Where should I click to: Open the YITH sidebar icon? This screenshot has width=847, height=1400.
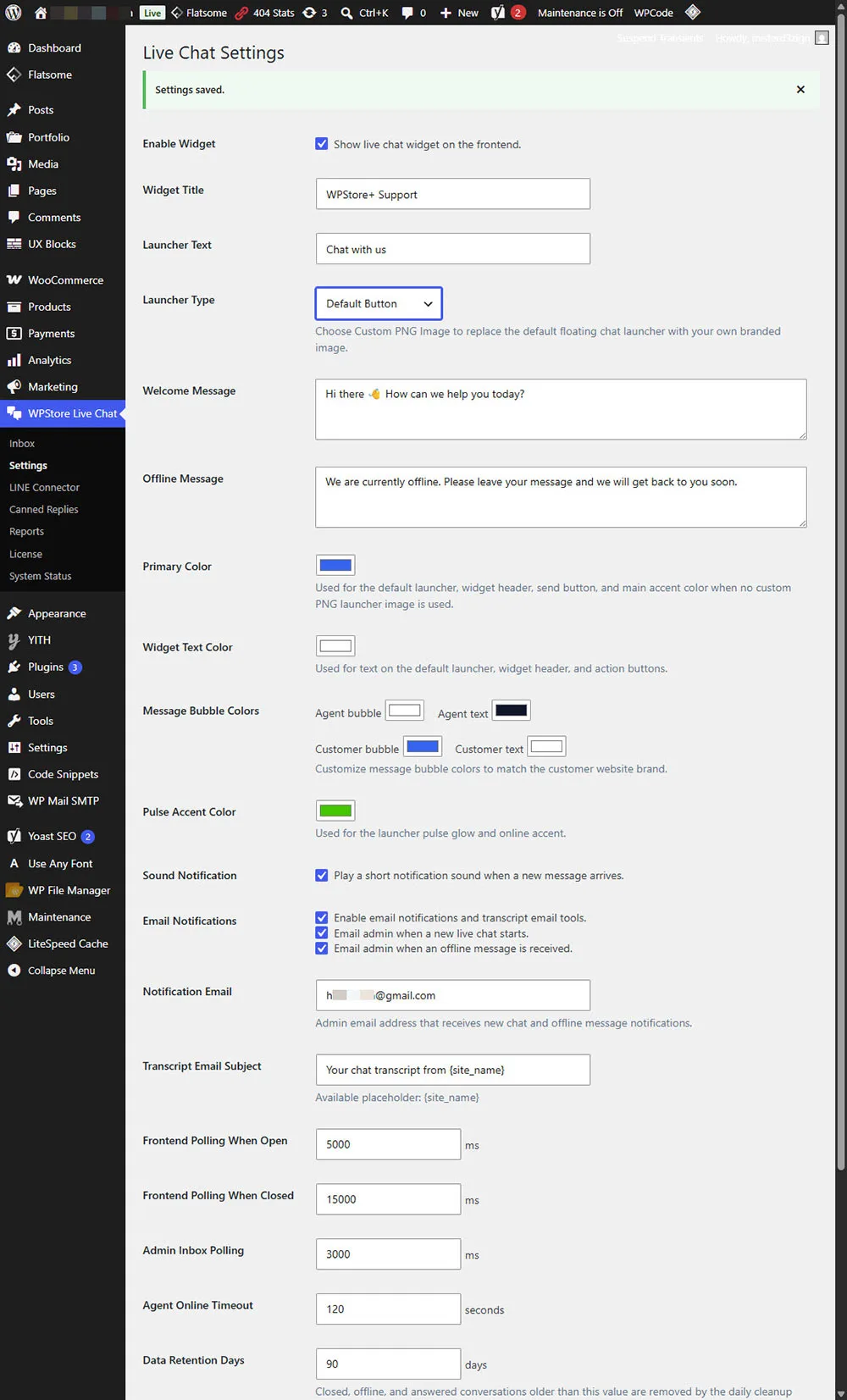[14, 640]
